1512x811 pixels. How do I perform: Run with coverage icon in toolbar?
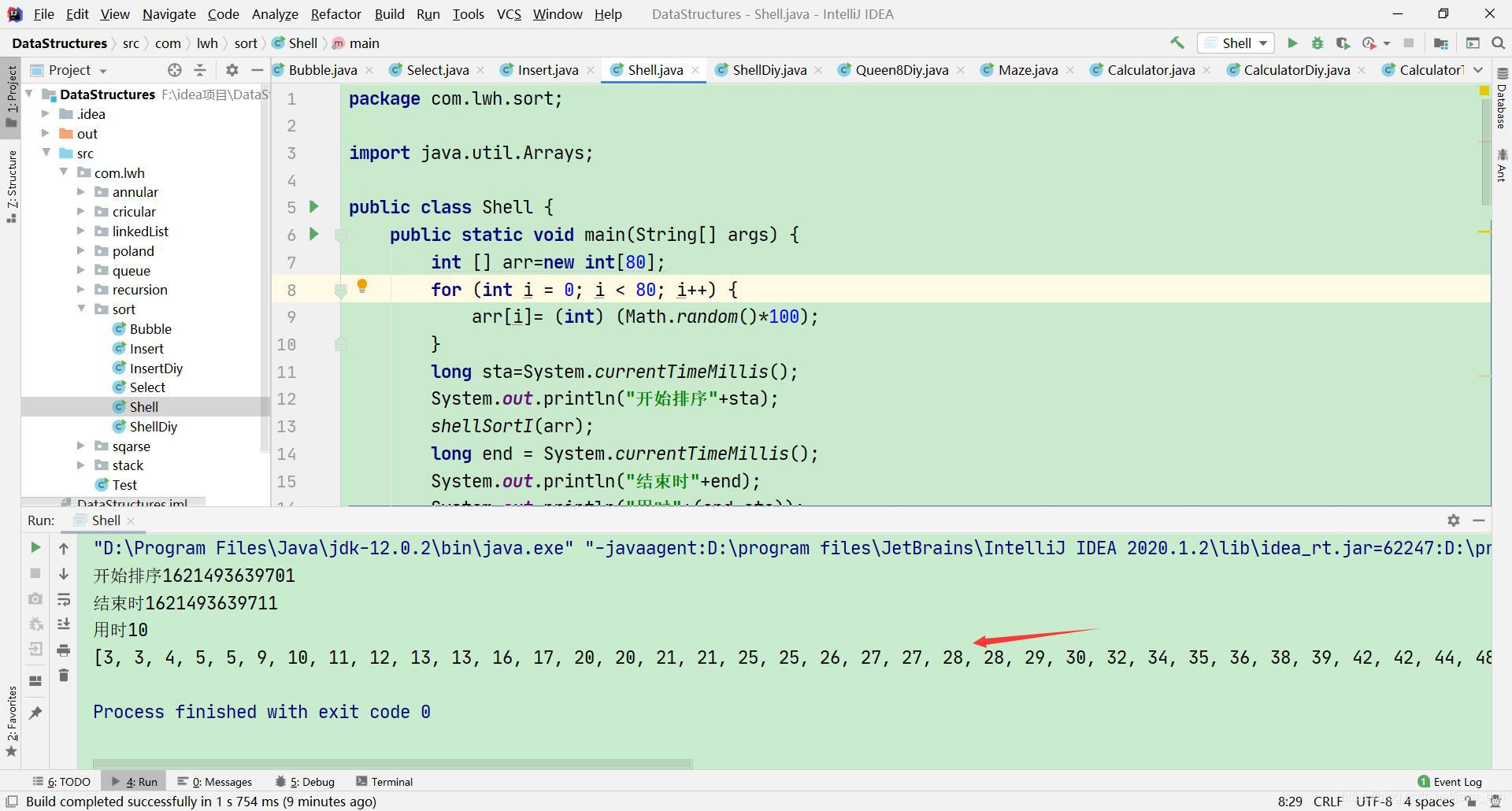pos(1343,43)
